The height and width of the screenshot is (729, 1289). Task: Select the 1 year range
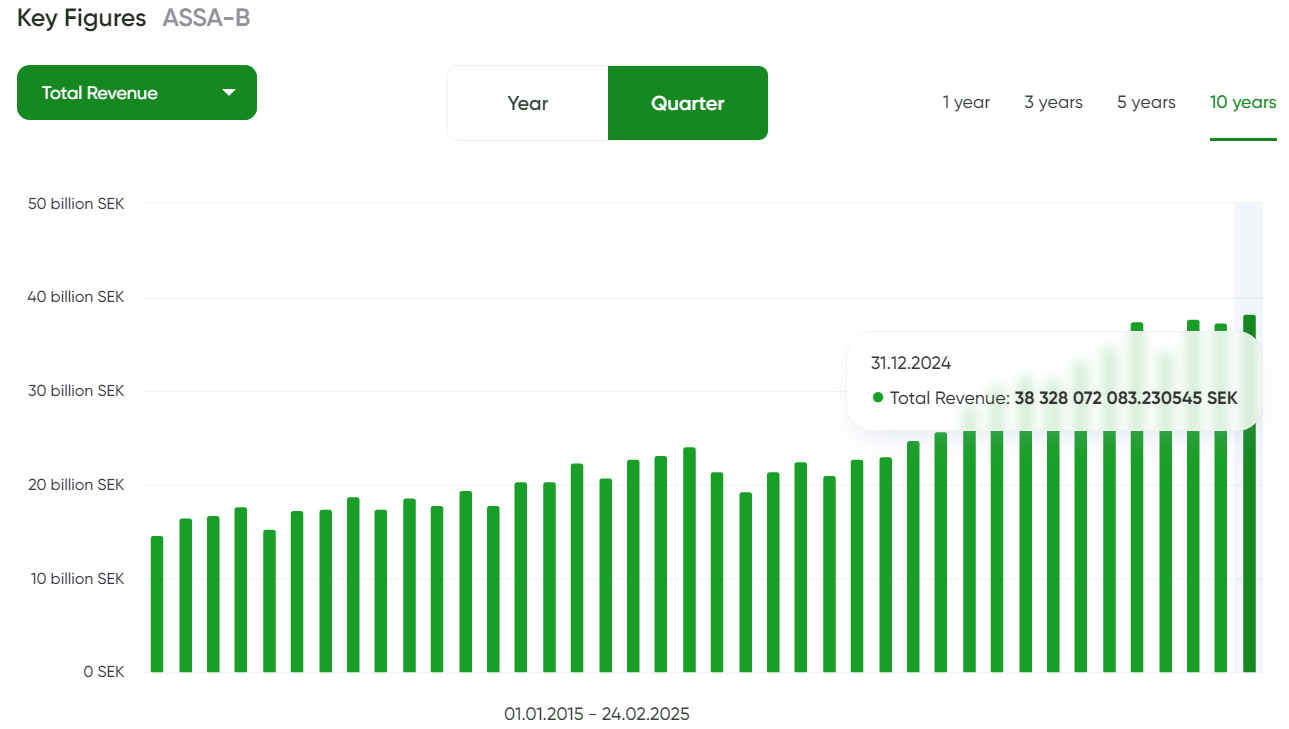coord(966,102)
